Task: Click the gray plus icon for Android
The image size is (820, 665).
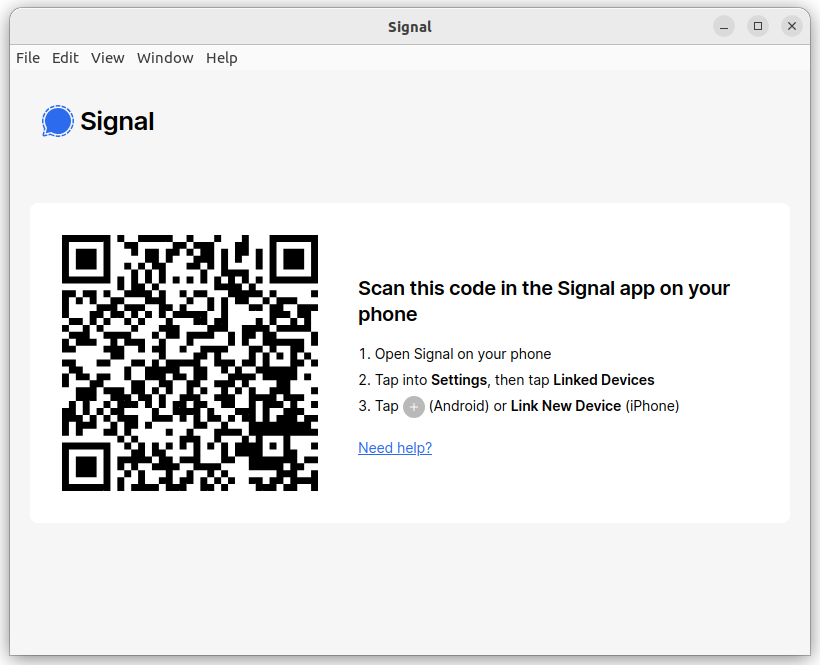Action: (414, 407)
